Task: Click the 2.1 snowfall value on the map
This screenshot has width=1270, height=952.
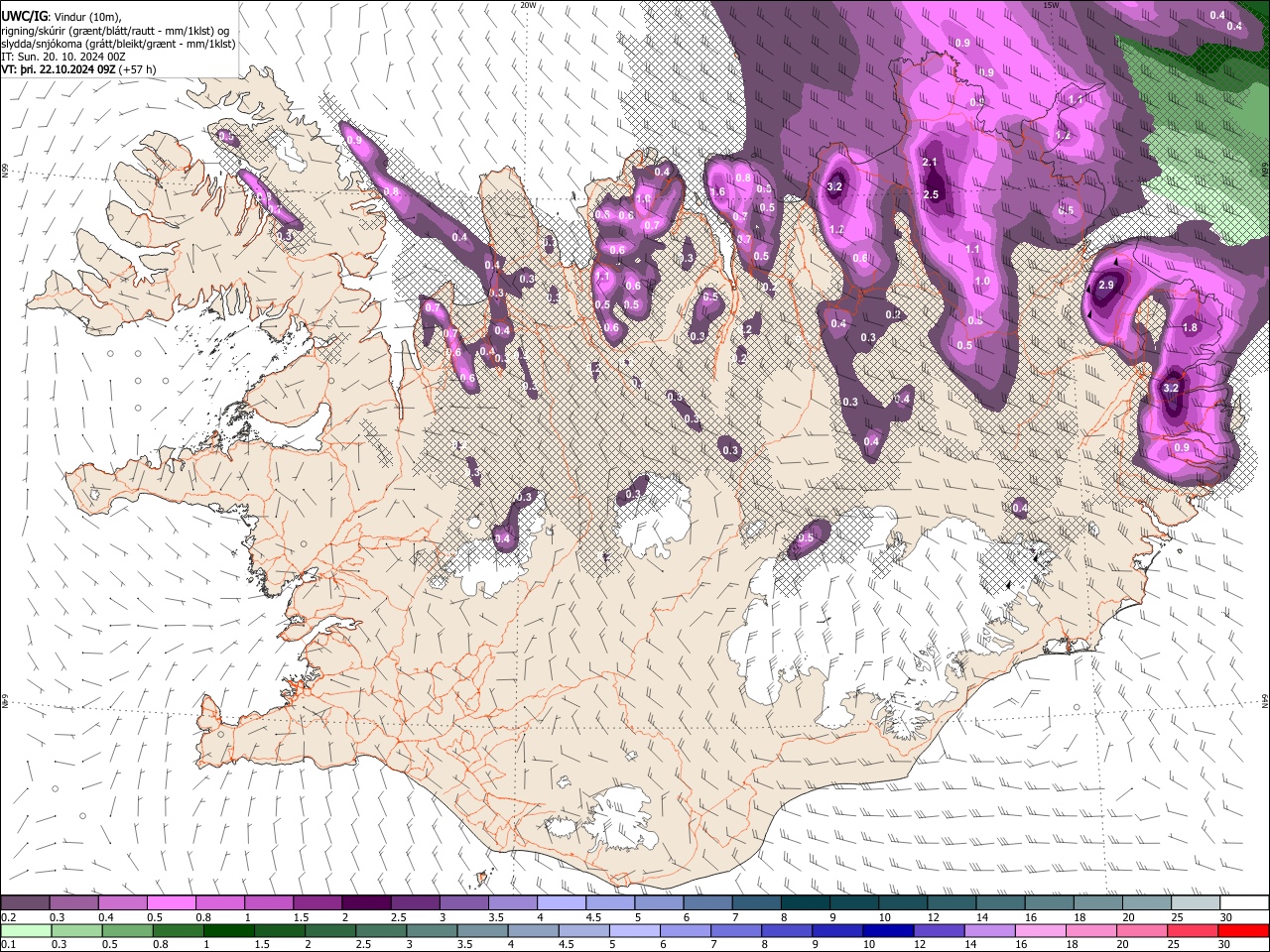Action: [930, 162]
